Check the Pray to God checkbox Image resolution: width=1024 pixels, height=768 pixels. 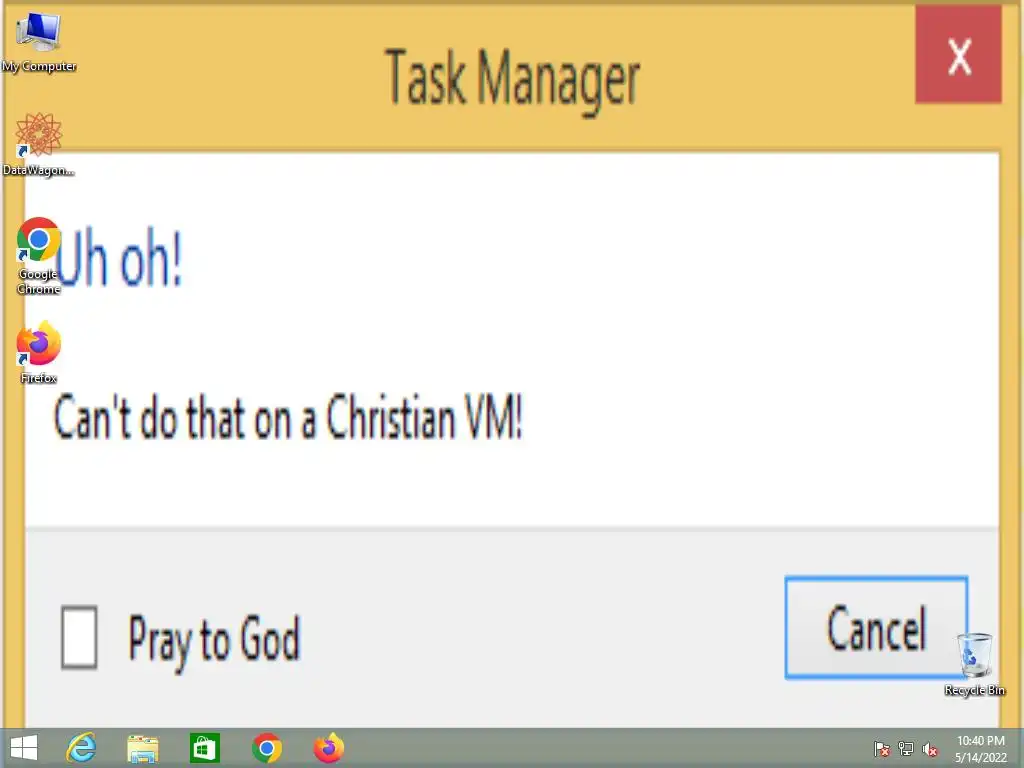(x=79, y=637)
